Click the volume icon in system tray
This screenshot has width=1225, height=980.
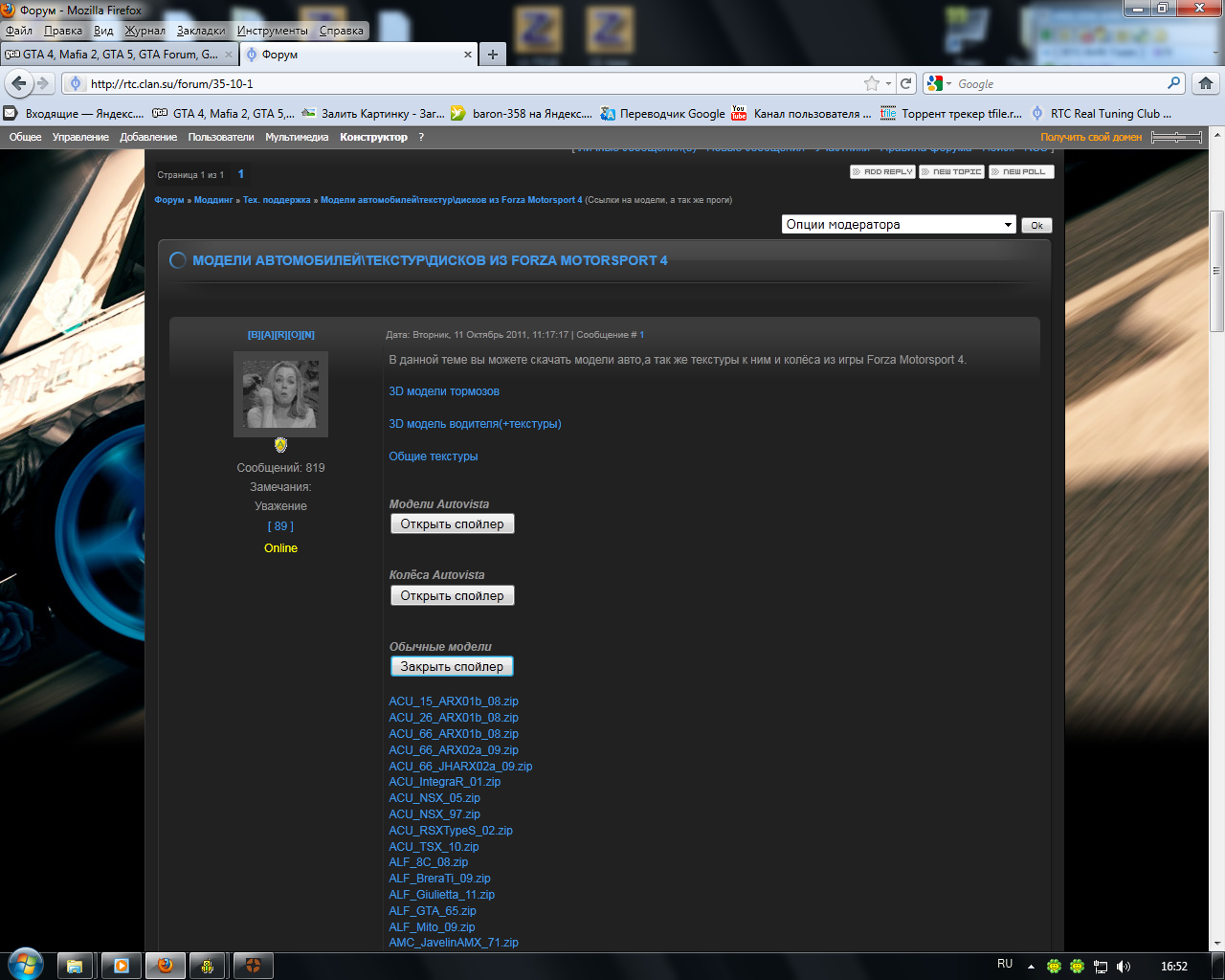[1124, 967]
